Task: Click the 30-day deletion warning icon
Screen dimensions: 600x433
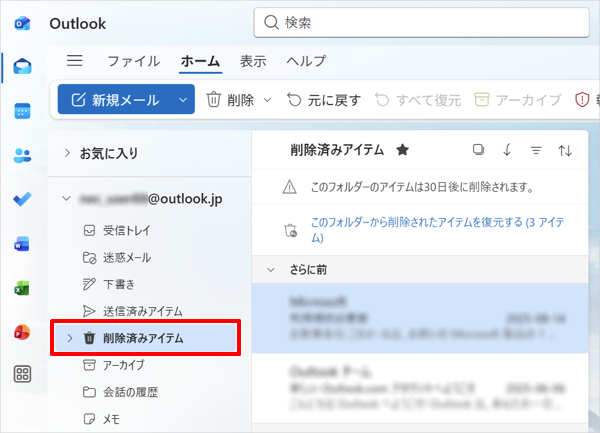Action: coord(290,187)
